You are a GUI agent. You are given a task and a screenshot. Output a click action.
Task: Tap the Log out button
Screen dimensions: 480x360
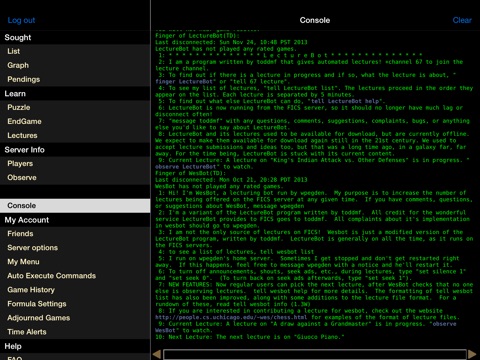21,20
